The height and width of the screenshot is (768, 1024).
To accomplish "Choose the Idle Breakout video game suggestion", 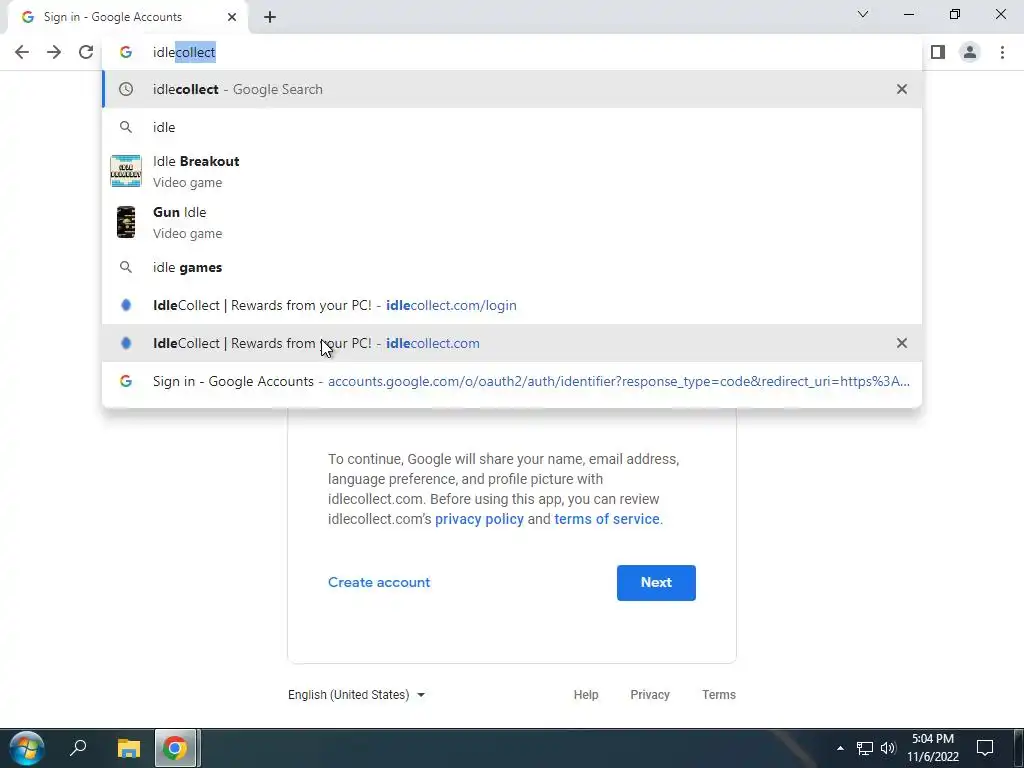I will [512, 171].
